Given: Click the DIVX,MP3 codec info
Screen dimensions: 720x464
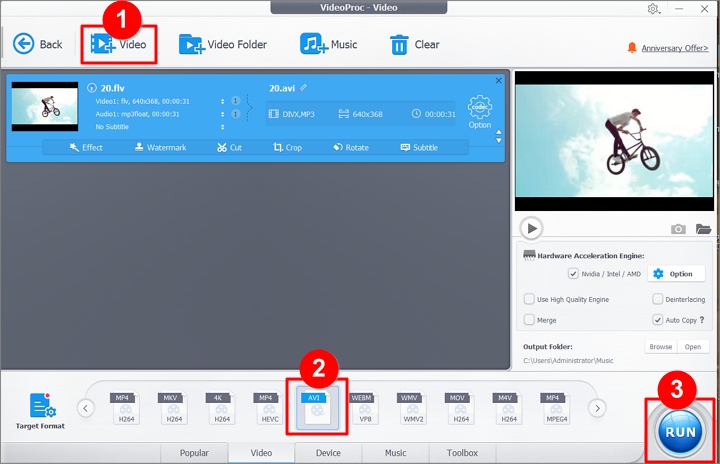Looking at the screenshot, I should coord(292,114).
